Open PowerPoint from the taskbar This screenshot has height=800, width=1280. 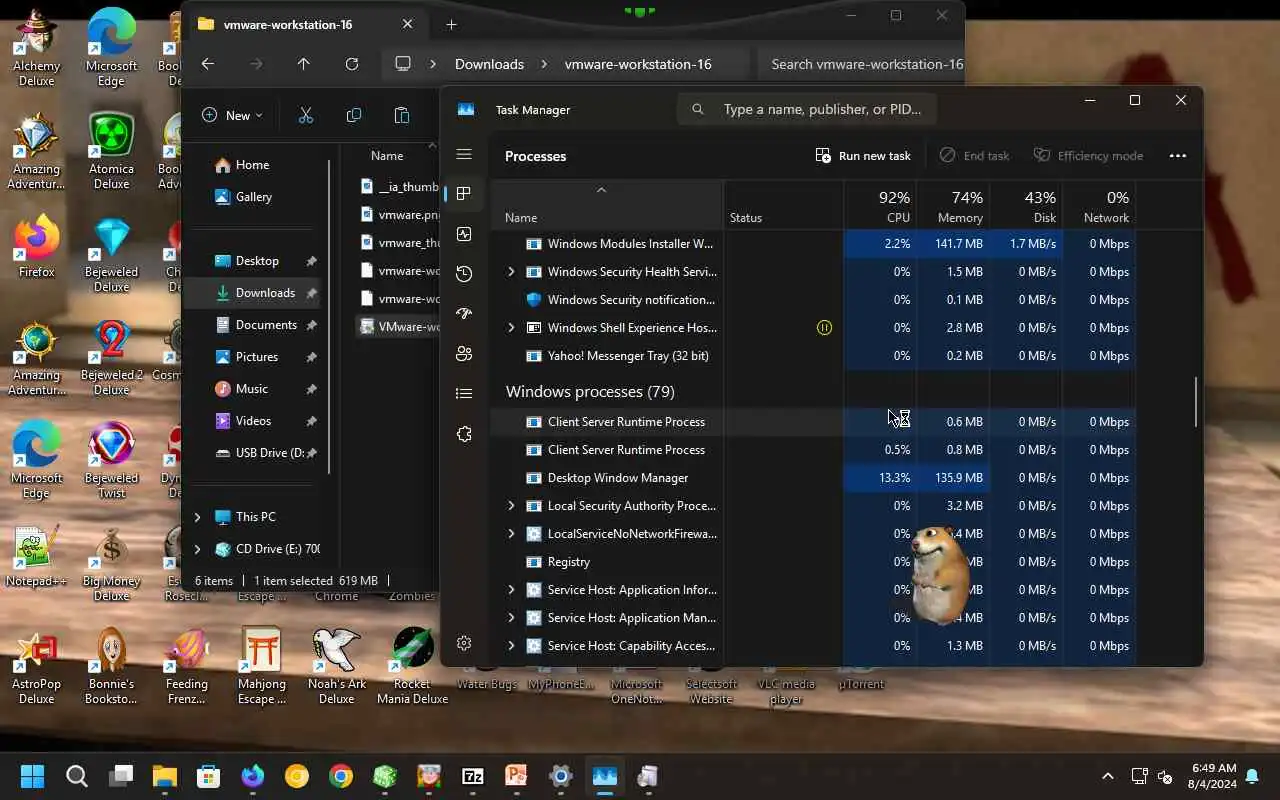tap(517, 776)
